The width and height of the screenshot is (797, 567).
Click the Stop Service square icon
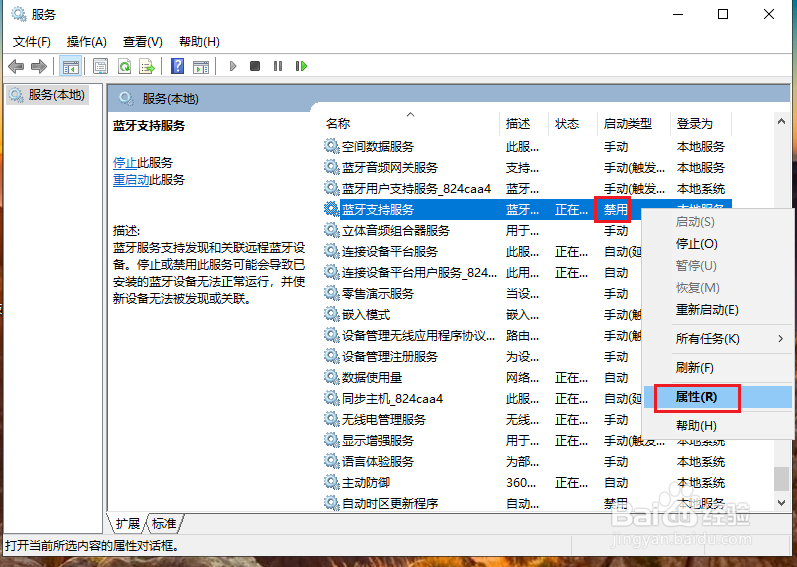[x=255, y=66]
